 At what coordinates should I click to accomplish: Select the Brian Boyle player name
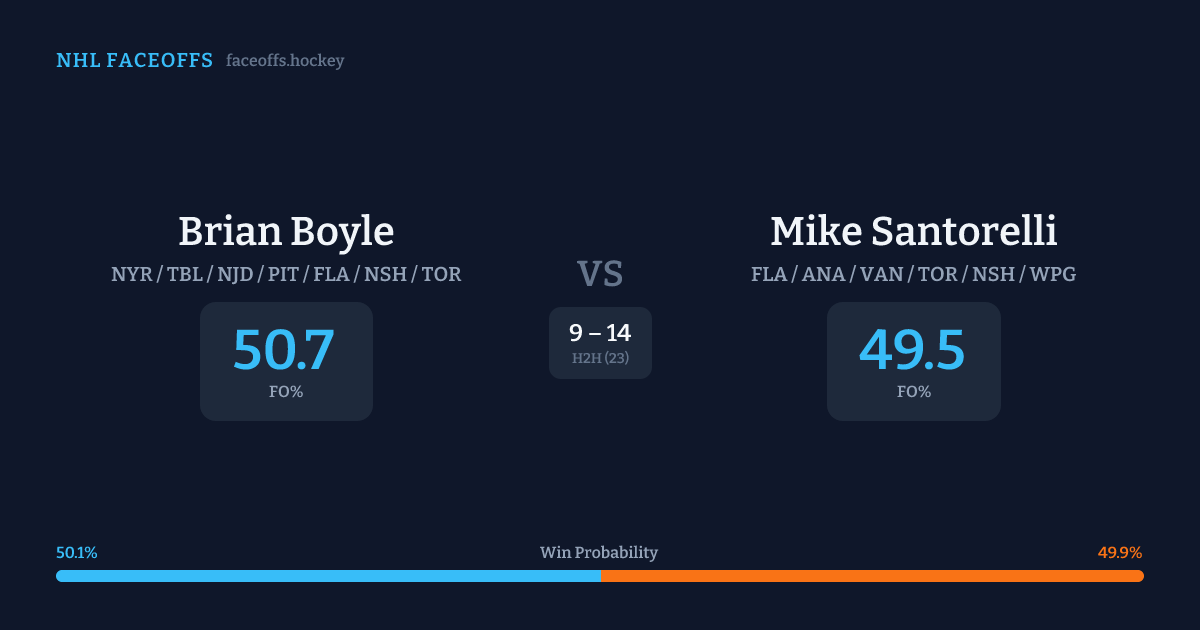click(286, 231)
